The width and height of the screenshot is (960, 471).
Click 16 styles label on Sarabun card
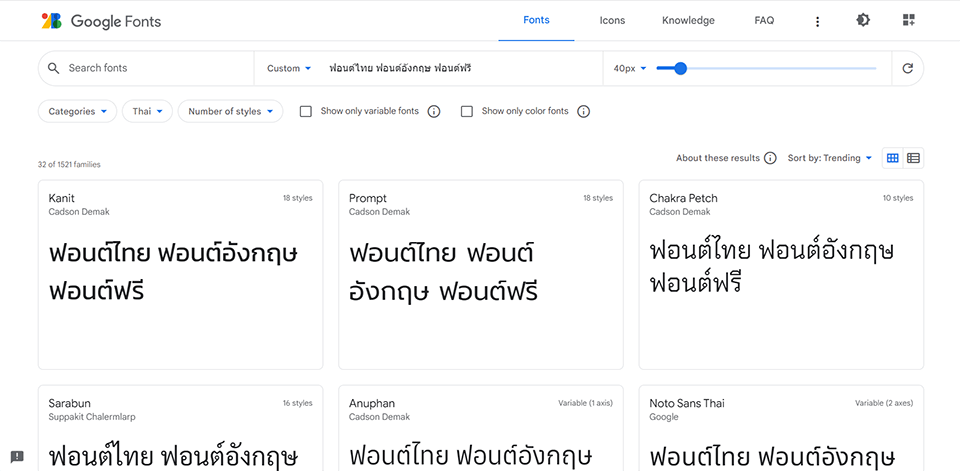coord(298,404)
